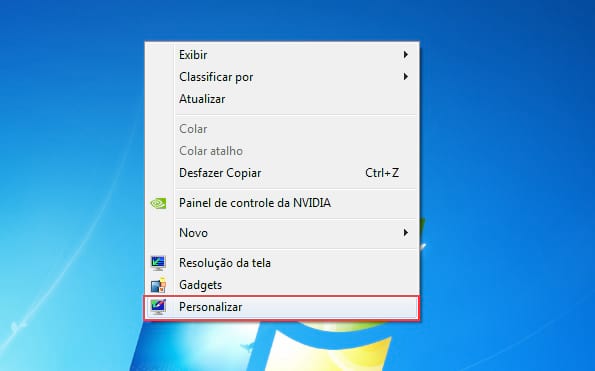
Task: Open the Novo submenu entry
Action: [x=282, y=233]
